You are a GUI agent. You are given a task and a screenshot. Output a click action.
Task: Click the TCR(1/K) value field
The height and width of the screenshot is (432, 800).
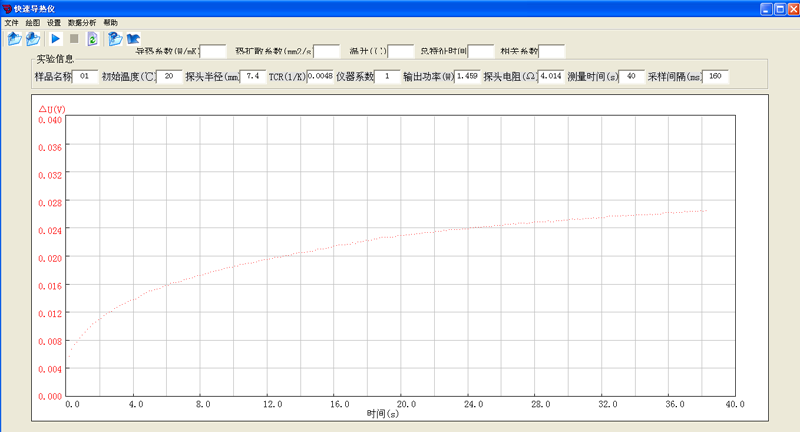point(320,76)
